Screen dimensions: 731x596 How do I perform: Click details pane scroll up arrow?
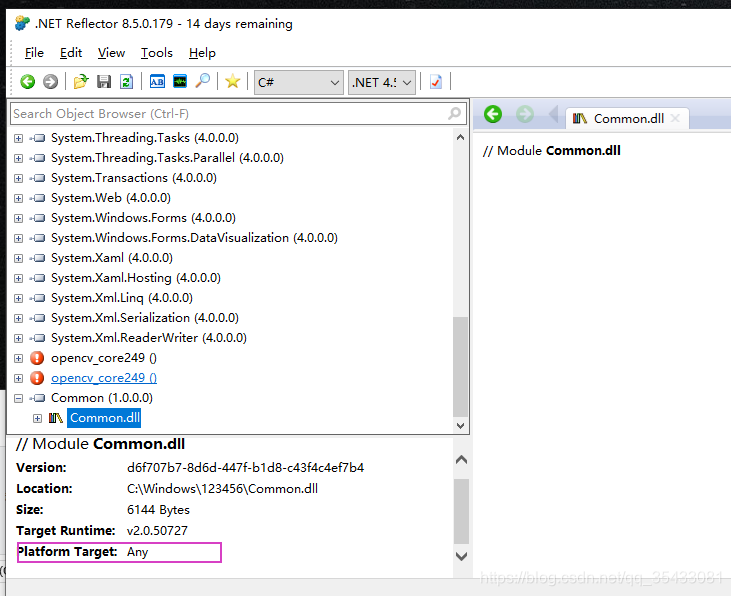click(461, 460)
